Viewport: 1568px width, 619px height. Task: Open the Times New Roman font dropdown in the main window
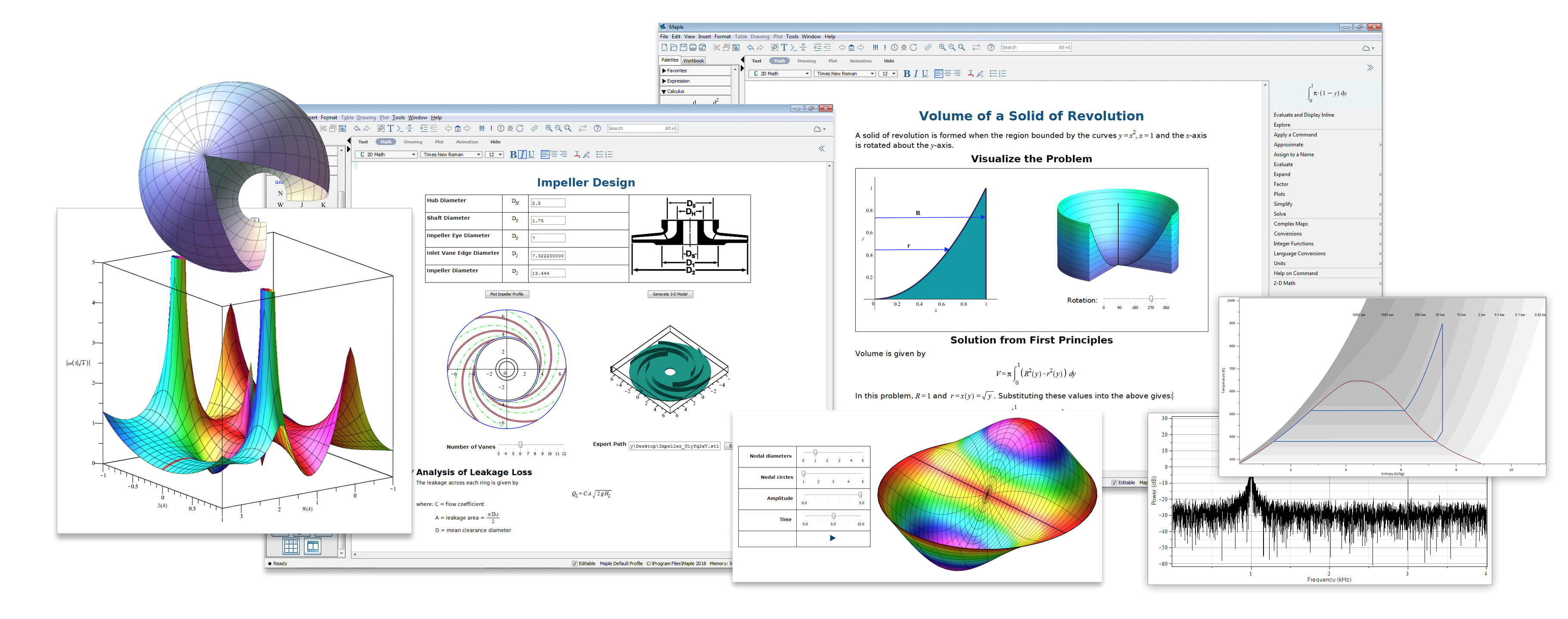[845, 74]
